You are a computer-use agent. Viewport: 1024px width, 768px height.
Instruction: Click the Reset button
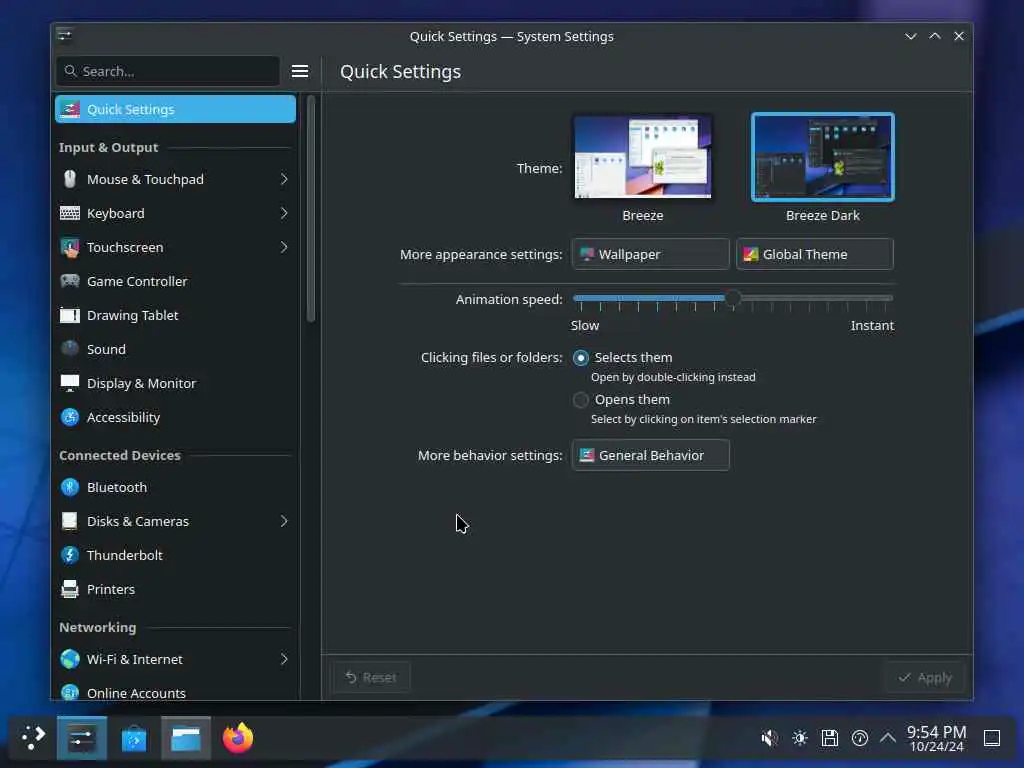pyautogui.click(x=371, y=677)
